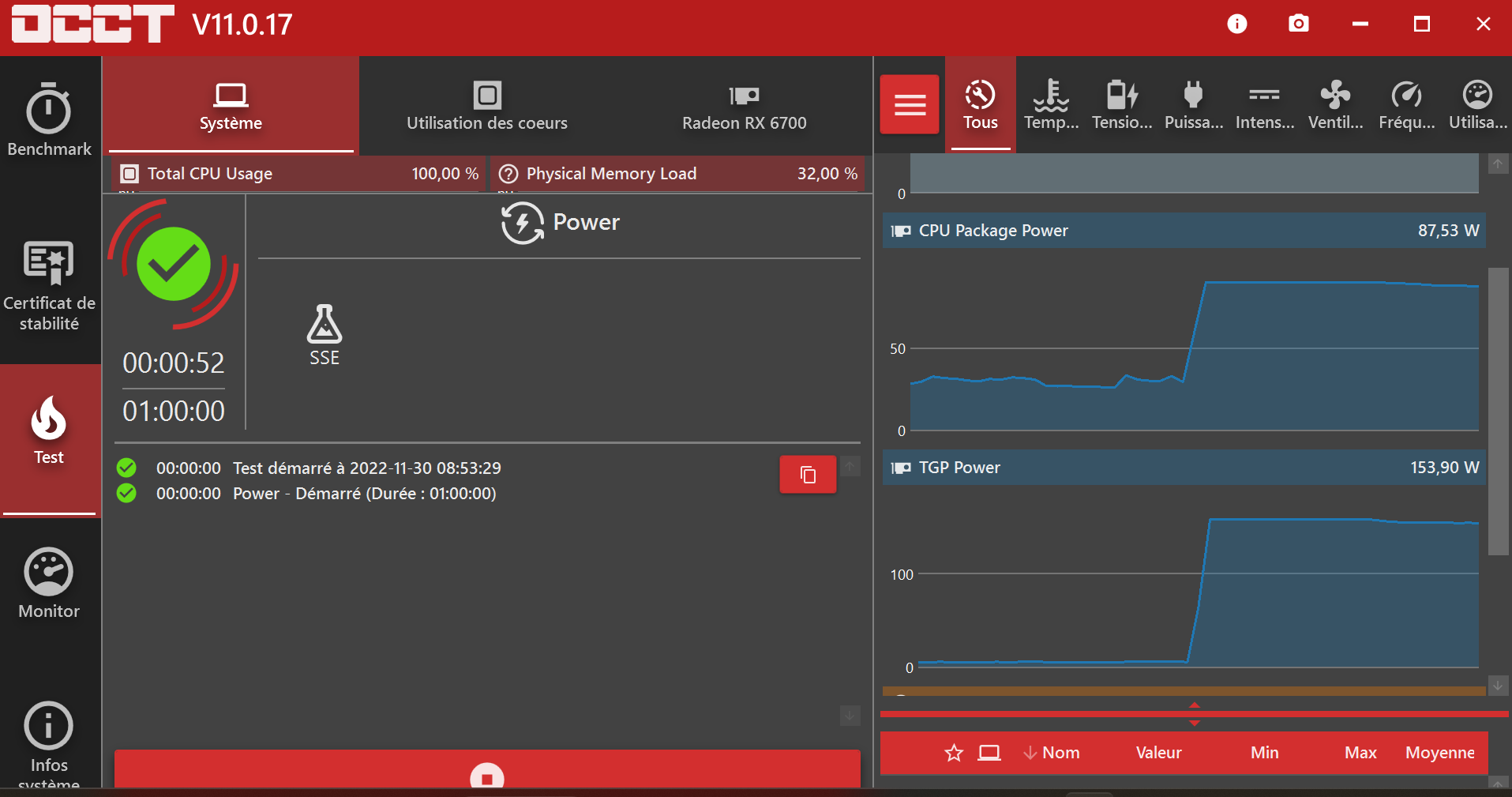The width and height of the screenshot is (1512, 797).
Task: Switch to the Système tab
Action: click(x=231, y=106)
